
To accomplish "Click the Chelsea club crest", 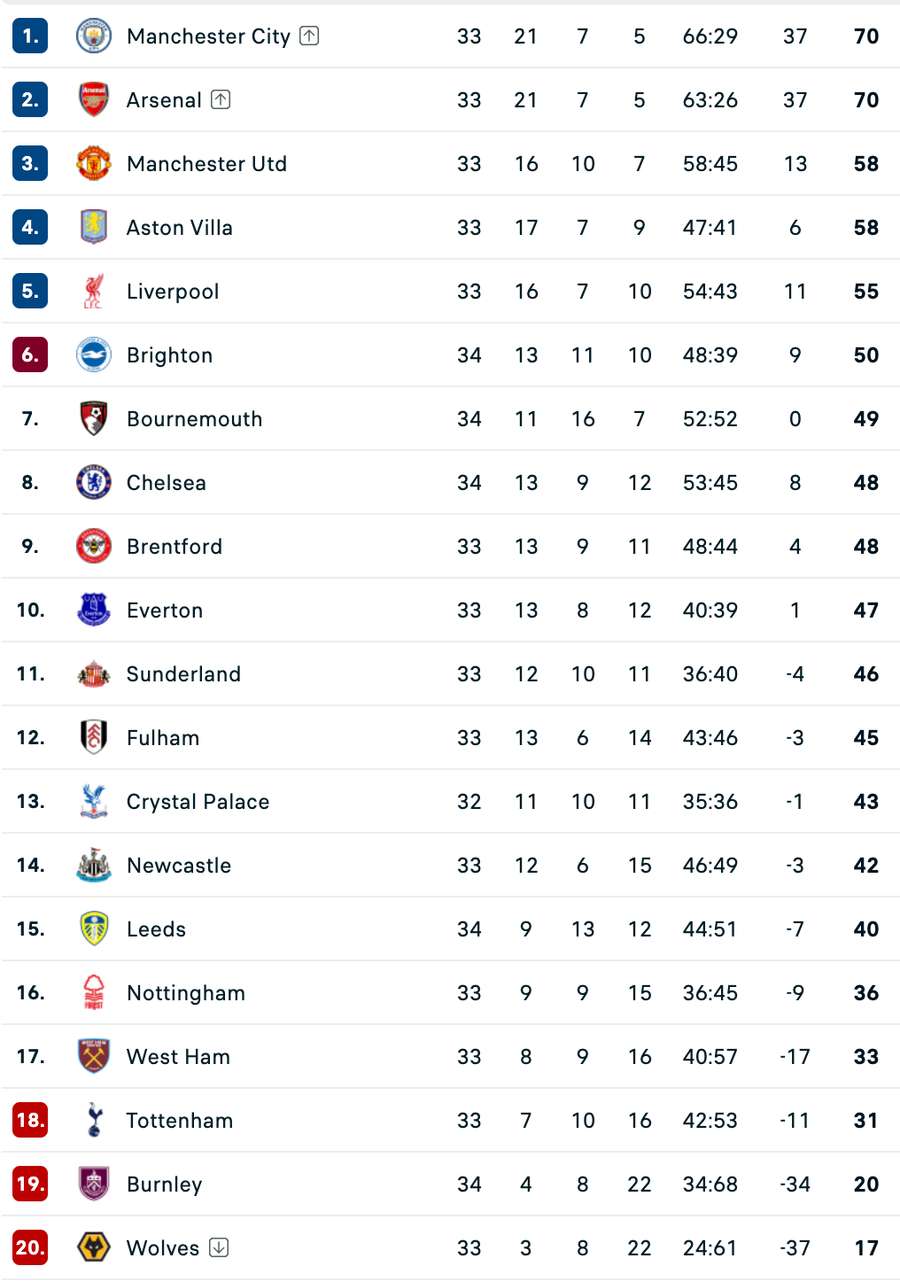I will [x=93, y=482].
